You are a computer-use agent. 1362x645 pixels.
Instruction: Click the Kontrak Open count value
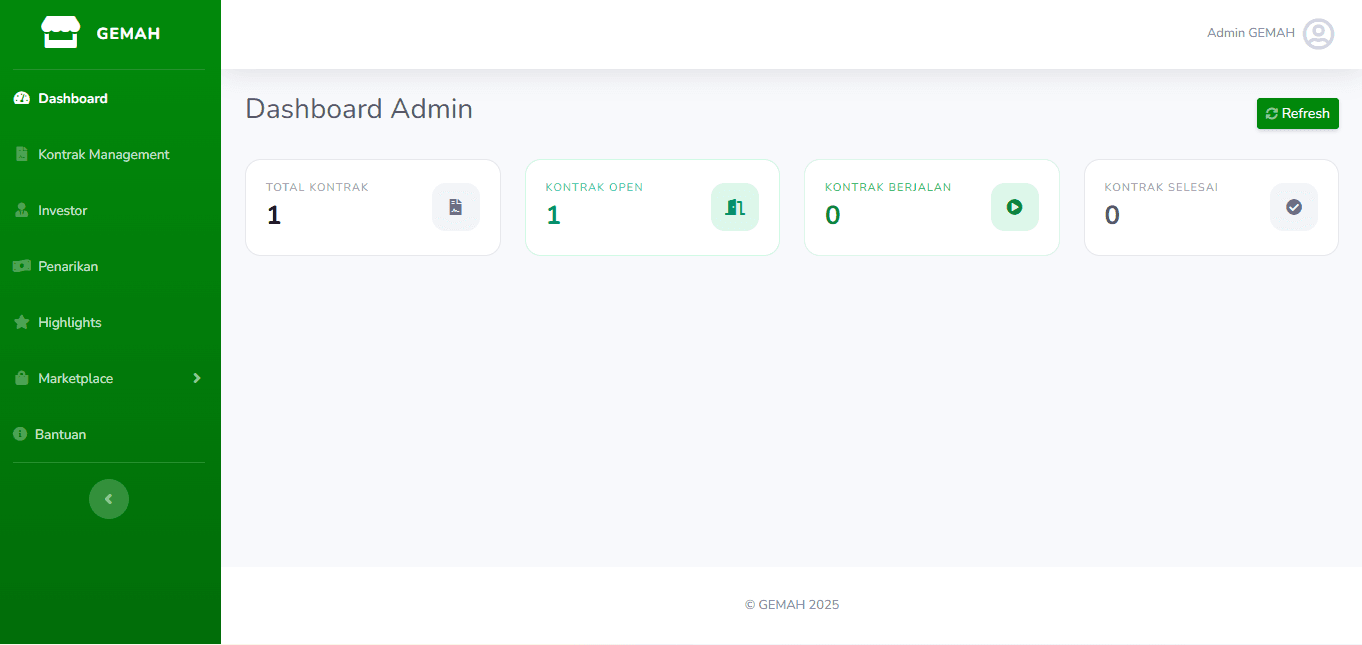pyautogui.click(x=553, y=215)
